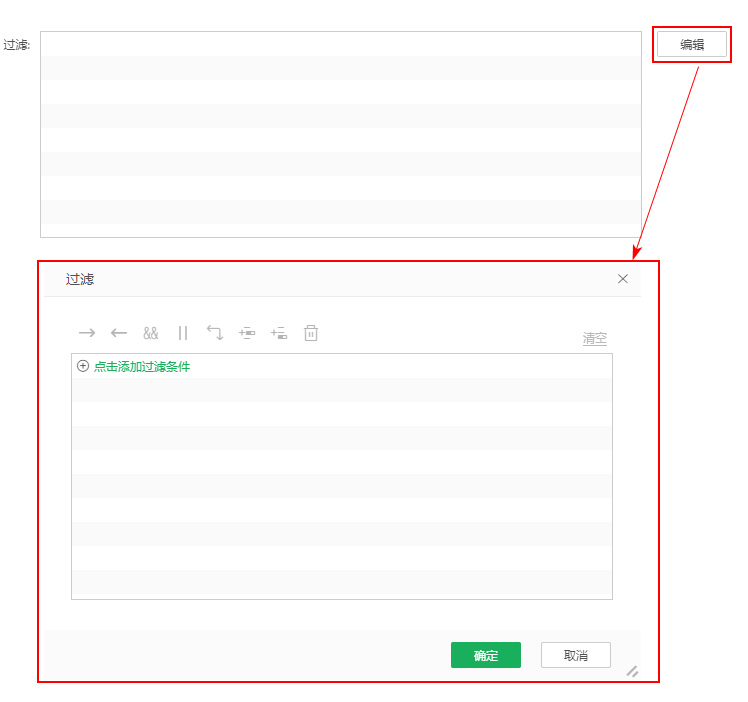Select the && AND operator icon
748x702 pixels.
click(151, 333)
